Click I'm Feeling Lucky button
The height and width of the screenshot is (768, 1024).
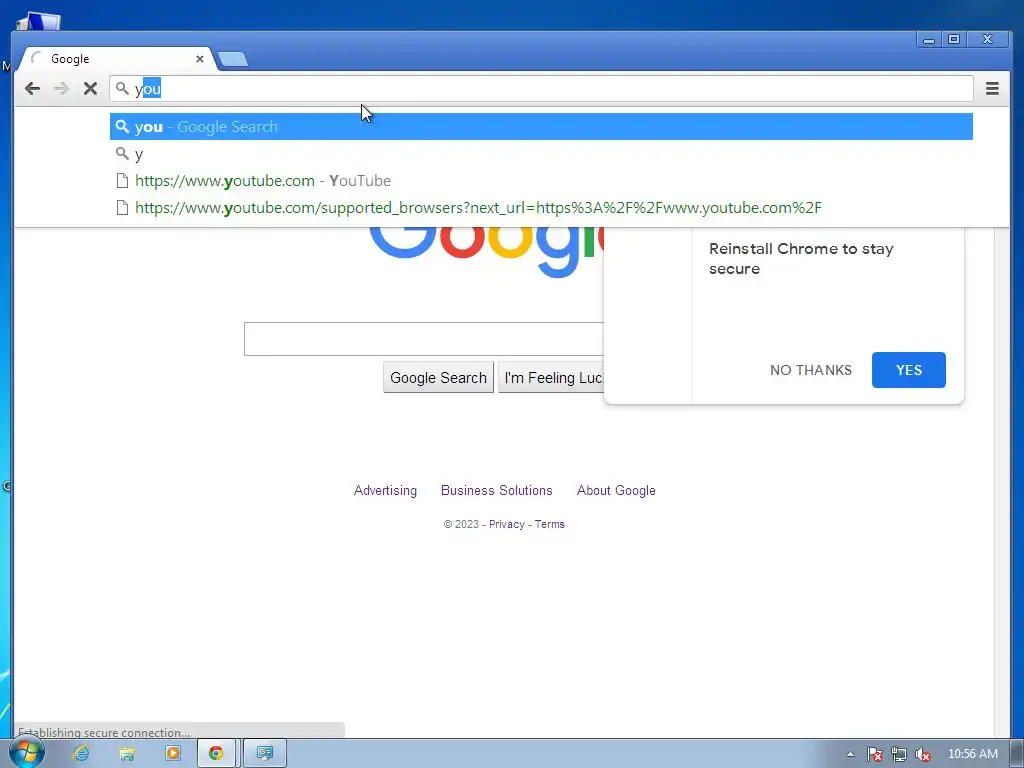[552, 377]
